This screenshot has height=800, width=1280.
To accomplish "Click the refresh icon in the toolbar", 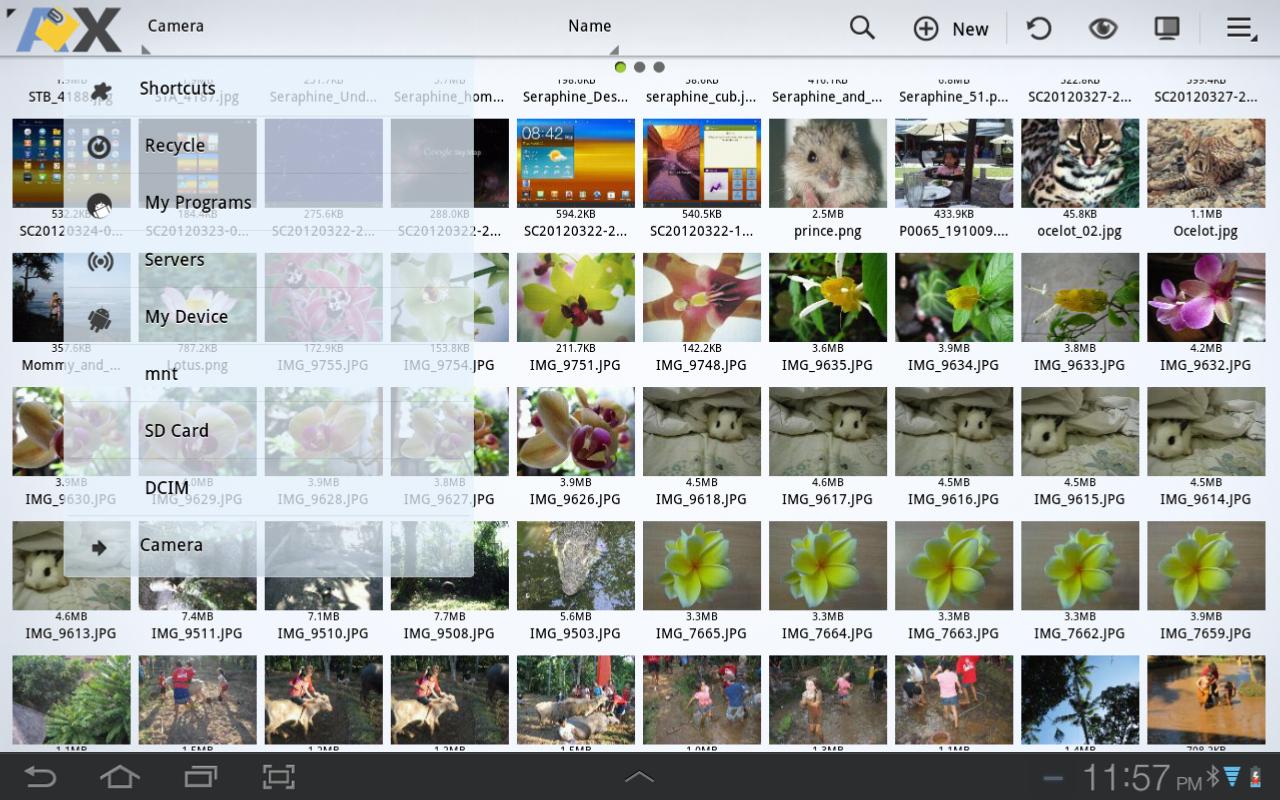I will click(x=1039, y=28).
